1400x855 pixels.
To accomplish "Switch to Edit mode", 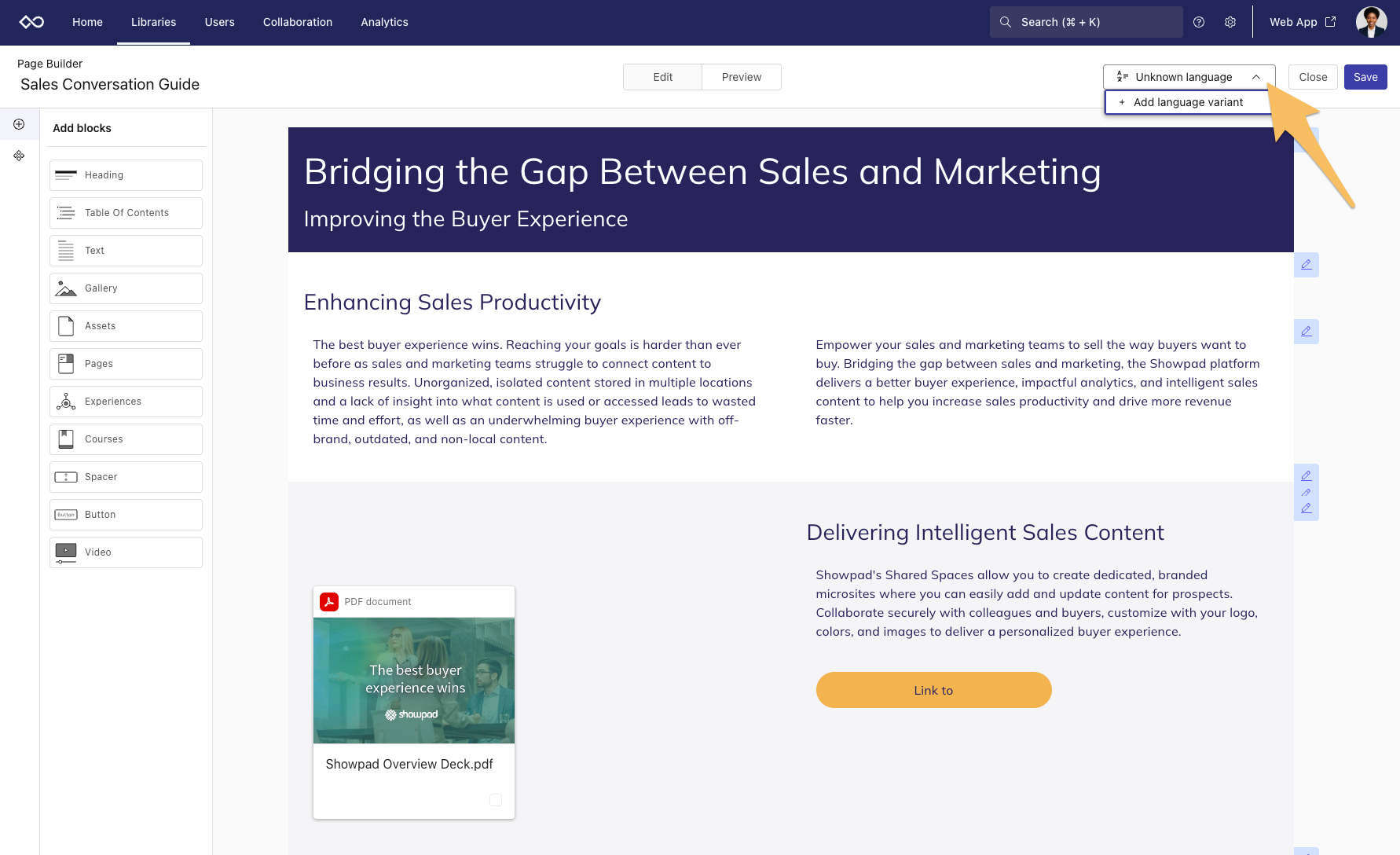I will (662, 77).
